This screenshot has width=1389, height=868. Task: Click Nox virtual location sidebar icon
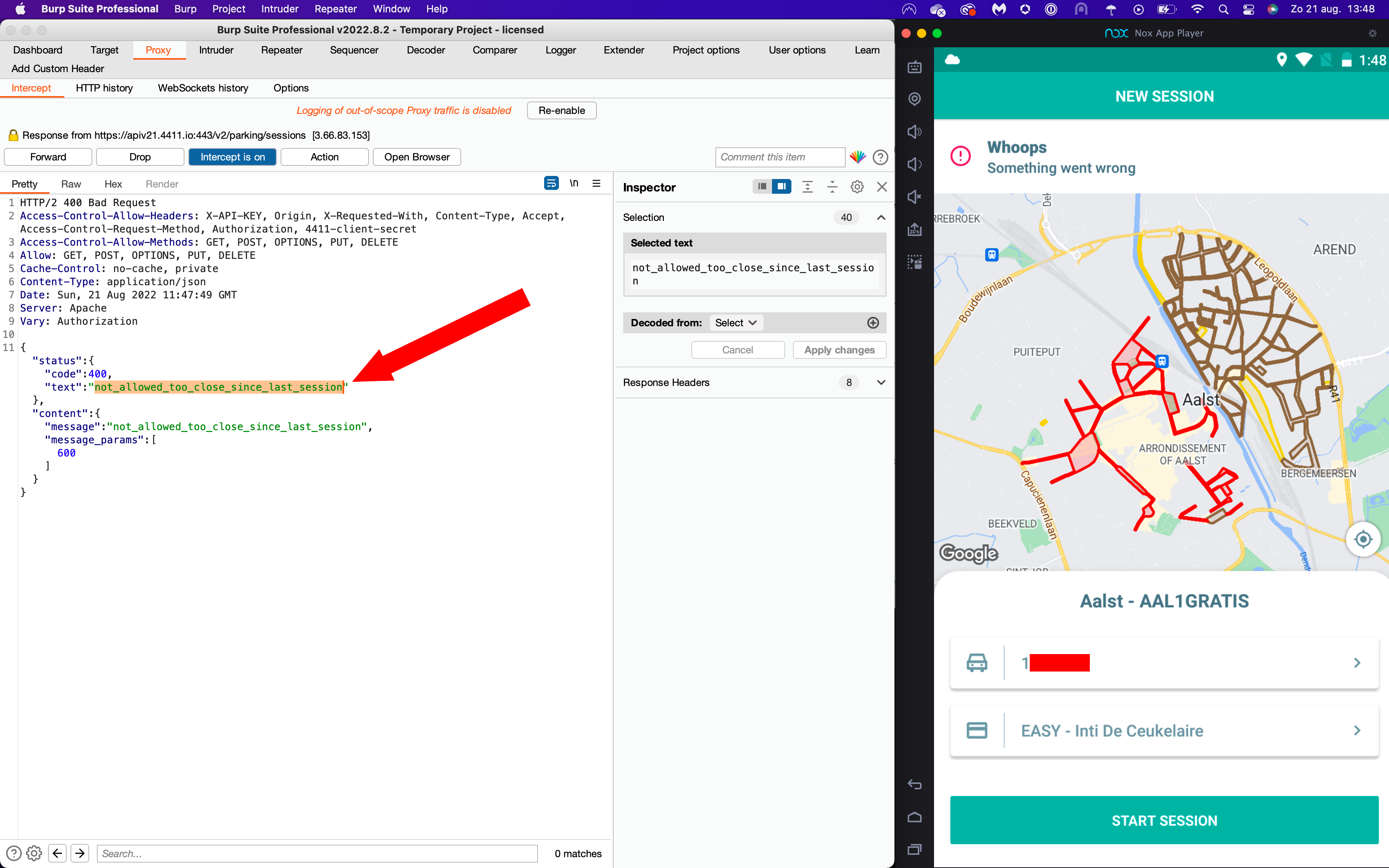click(x=914, y=99)
